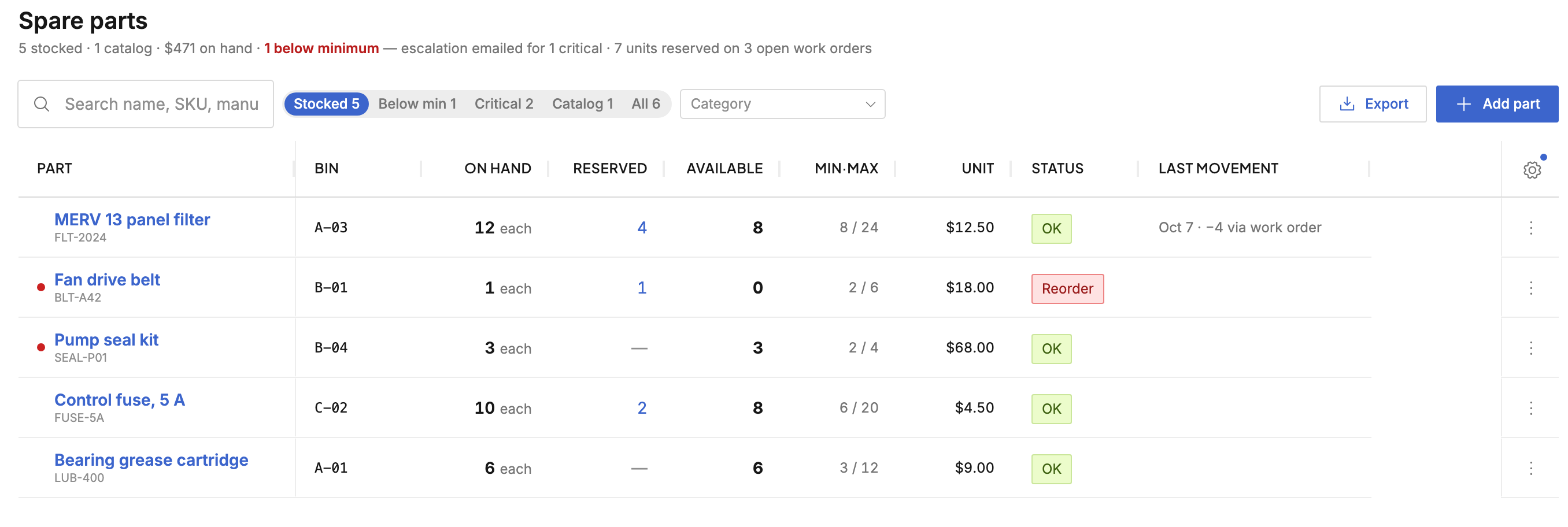Switch to Catalog 1 filter
The height and width of the screenshot is (527, 1568).
tap(582, 104)
